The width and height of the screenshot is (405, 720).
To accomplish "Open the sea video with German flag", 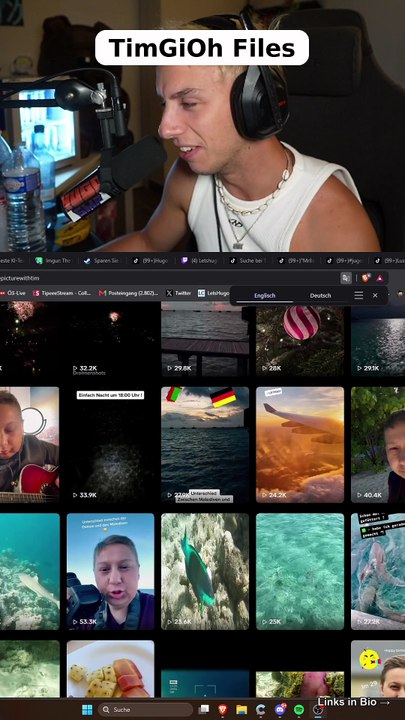I will 205,444.
